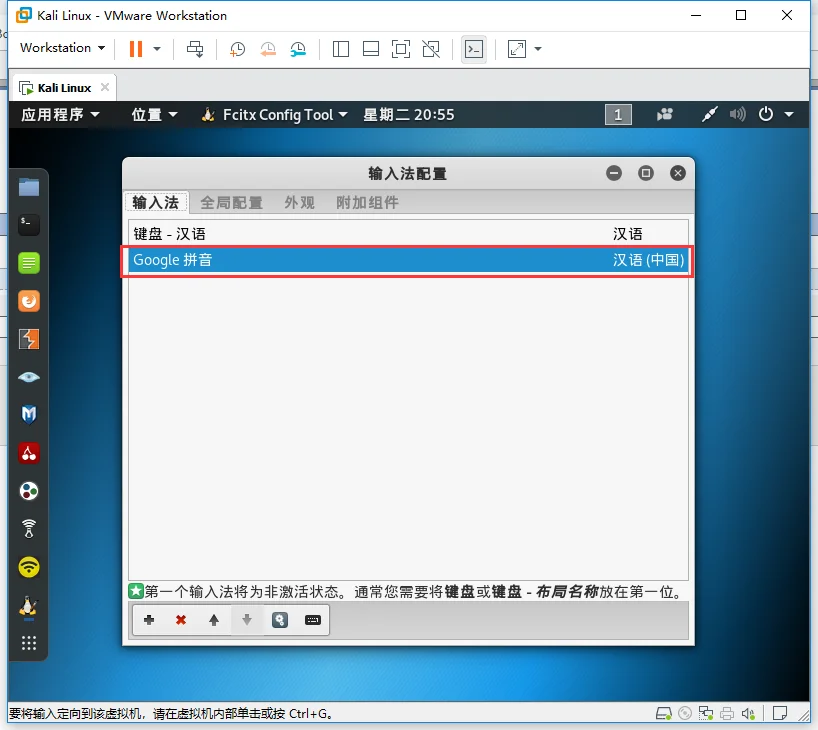This screenshot has height=730, width=818.
Task: Remove selected input method with red X
Action: (181, 620)
